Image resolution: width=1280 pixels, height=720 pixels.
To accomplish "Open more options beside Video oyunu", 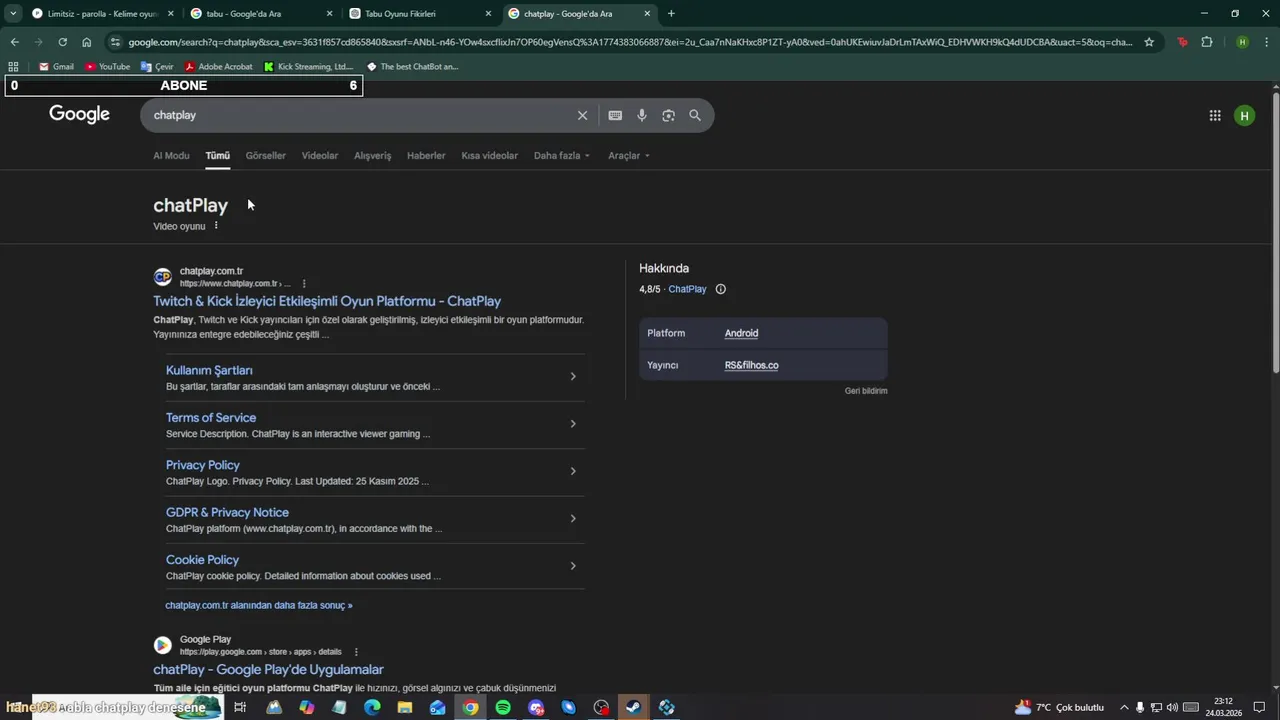I will [x=216, y=226].
